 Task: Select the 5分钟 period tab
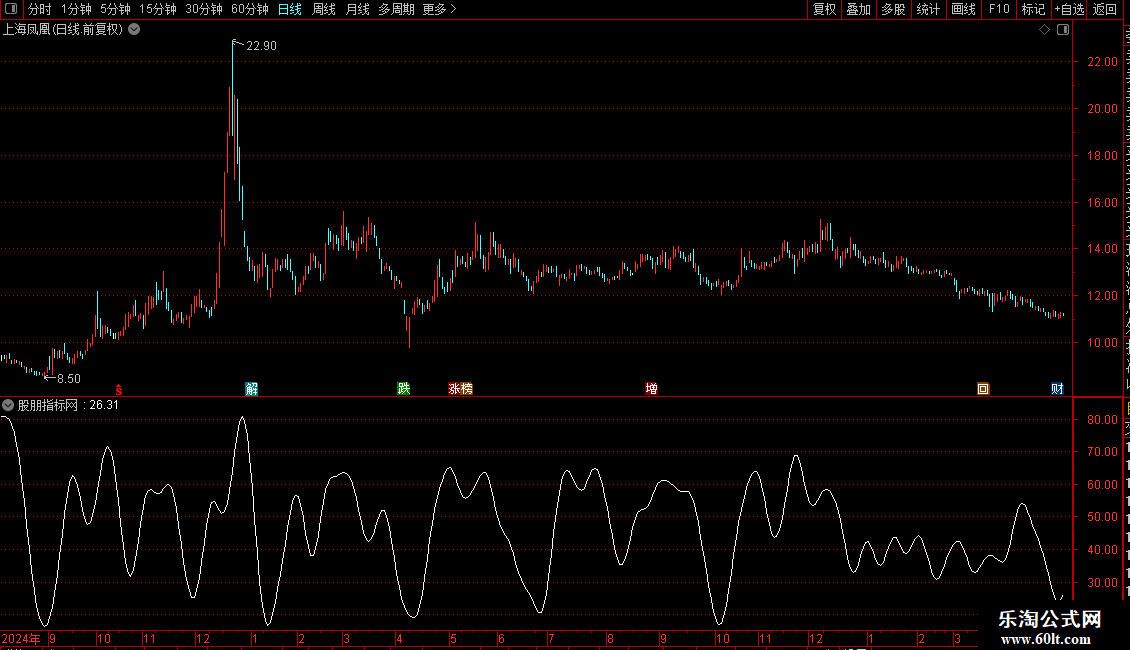pos(115,9)
